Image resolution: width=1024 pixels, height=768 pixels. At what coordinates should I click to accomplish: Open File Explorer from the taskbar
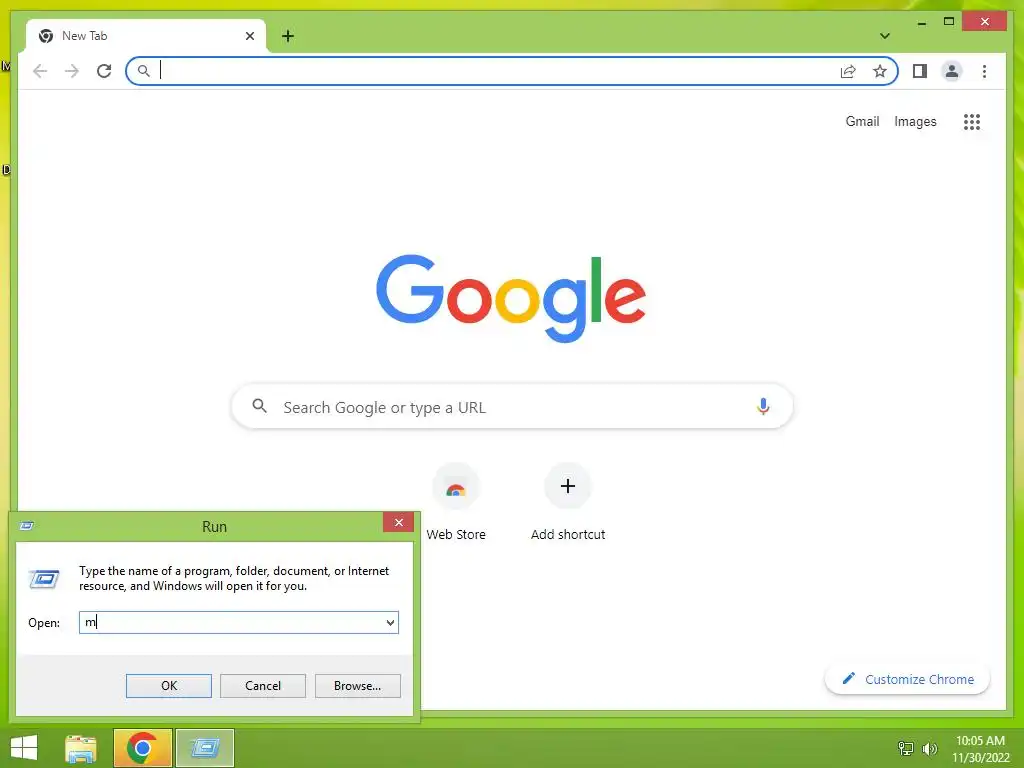81,748
